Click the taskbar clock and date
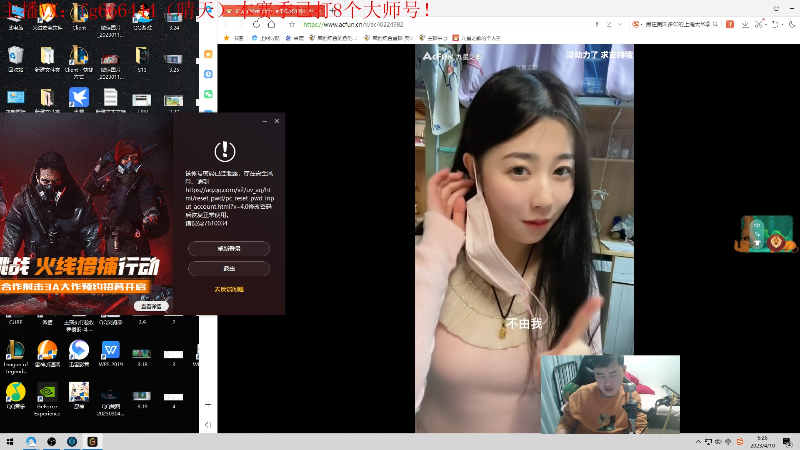 click(x=763, y=442)
